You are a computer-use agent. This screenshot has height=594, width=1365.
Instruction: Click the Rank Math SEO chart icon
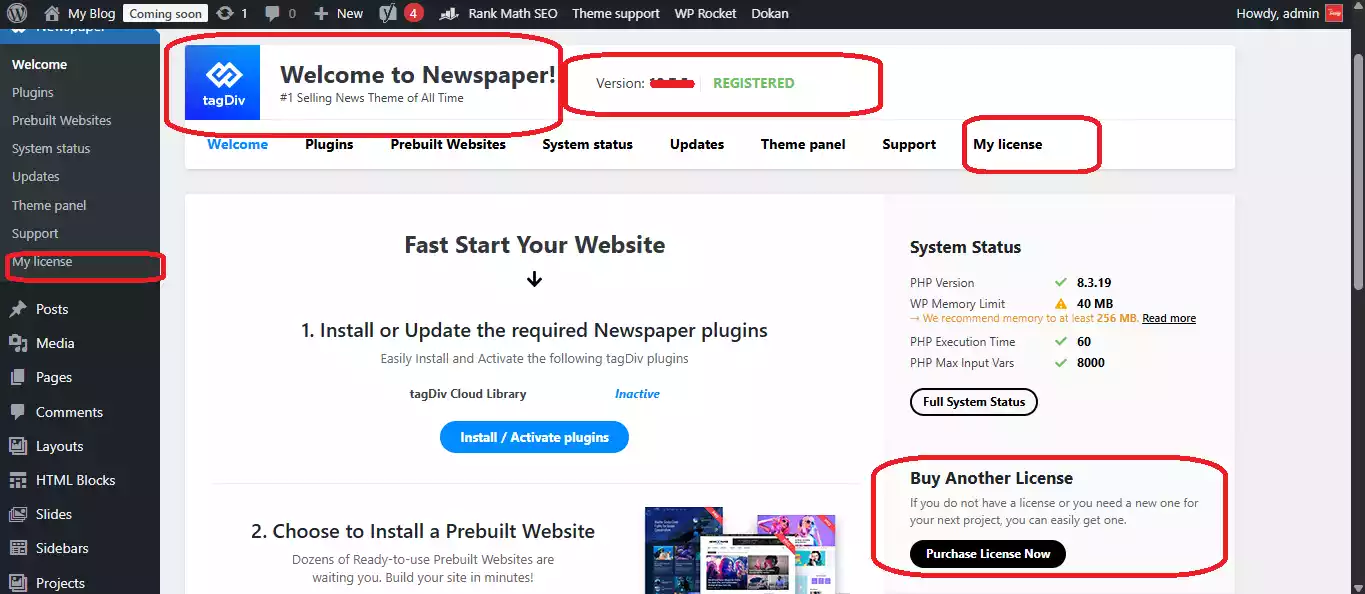click(x=450, y=13)
